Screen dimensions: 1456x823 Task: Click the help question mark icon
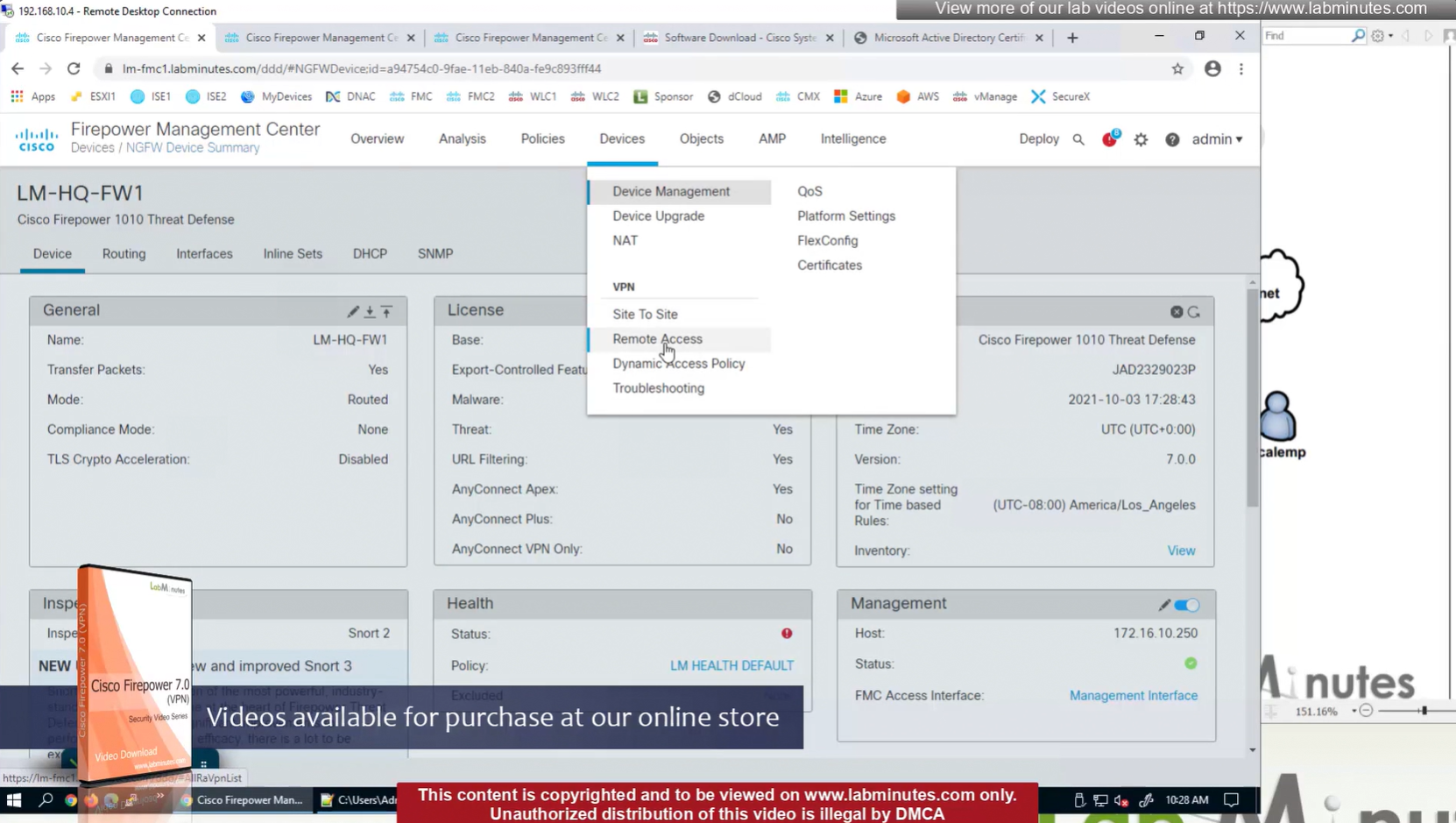point(1172,139)
